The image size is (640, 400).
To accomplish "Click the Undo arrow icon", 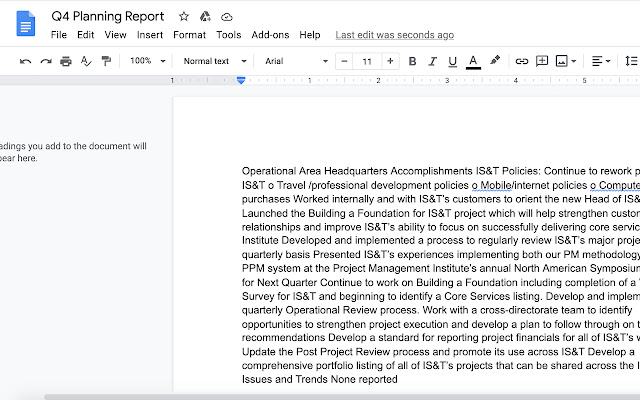I will point(25,61).
